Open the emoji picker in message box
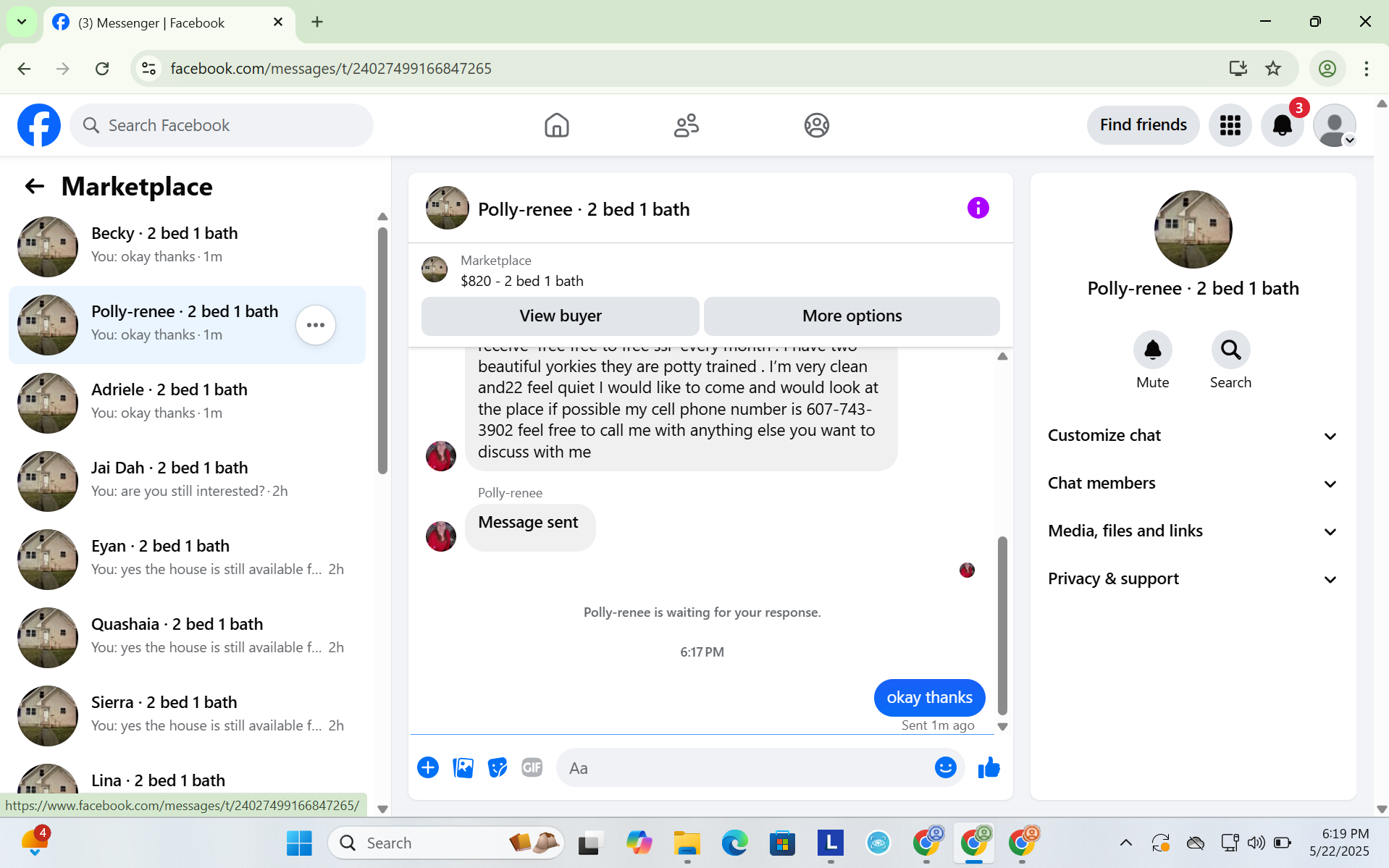 [x=945, y=767]
